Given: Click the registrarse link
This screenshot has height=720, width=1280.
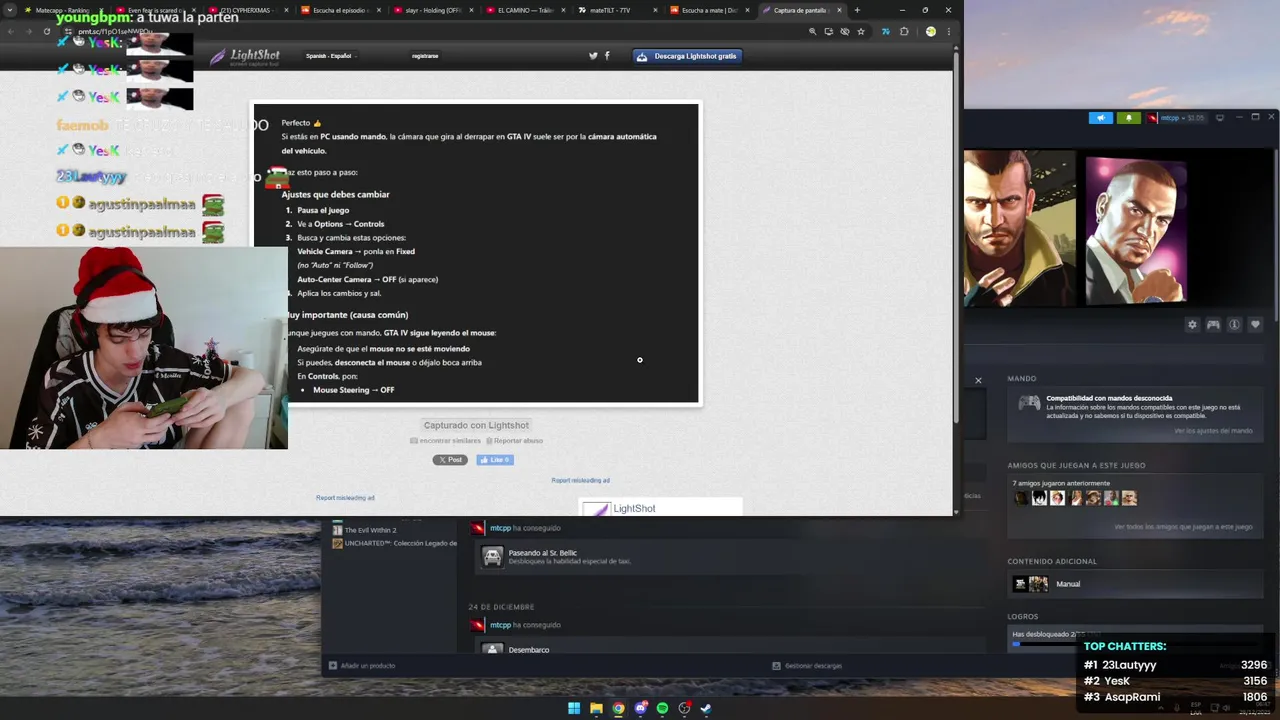Looking at the screenshot, I should tap(425, 56).
